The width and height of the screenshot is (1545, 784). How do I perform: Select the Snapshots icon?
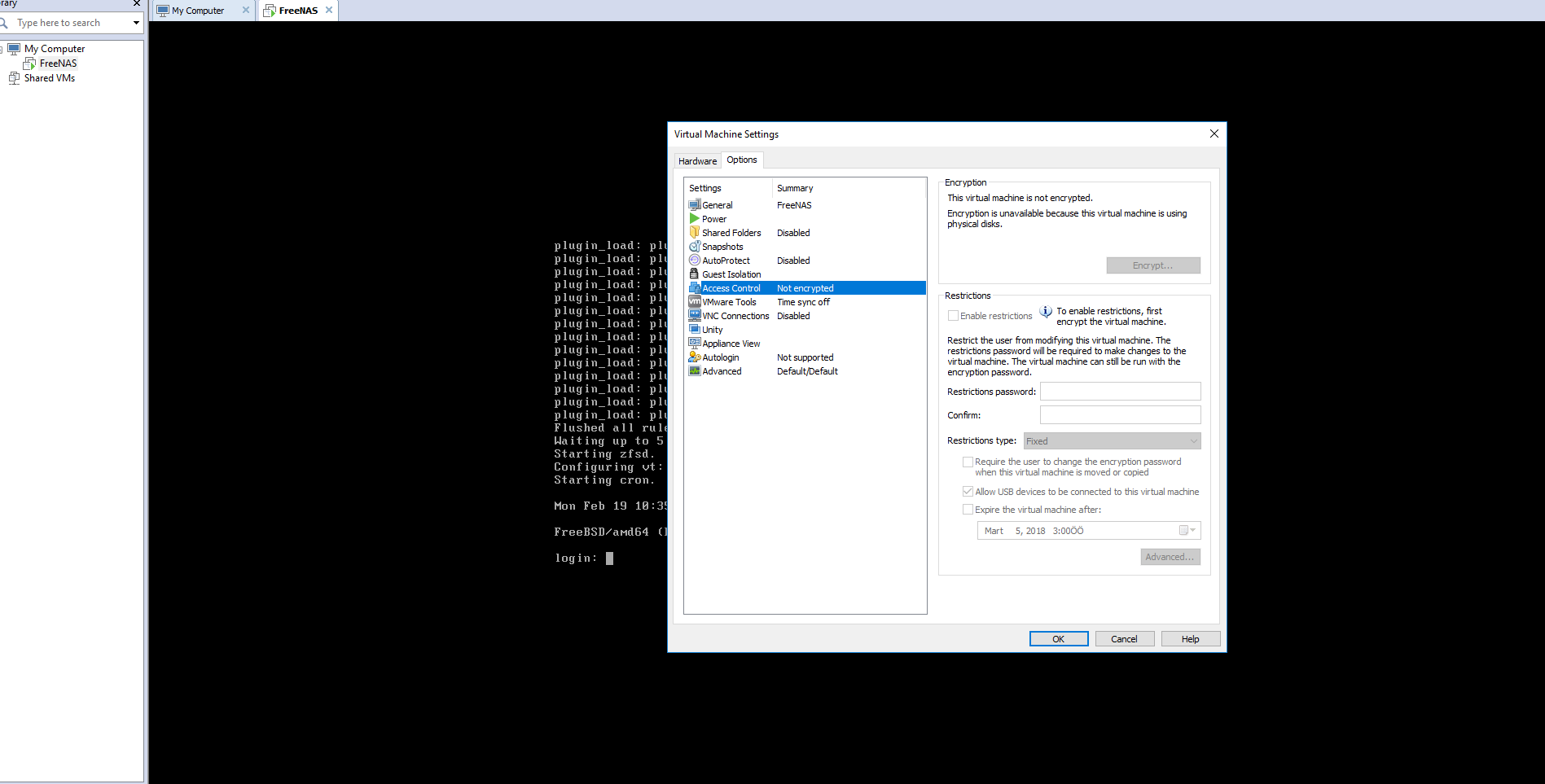click(695, 247)
